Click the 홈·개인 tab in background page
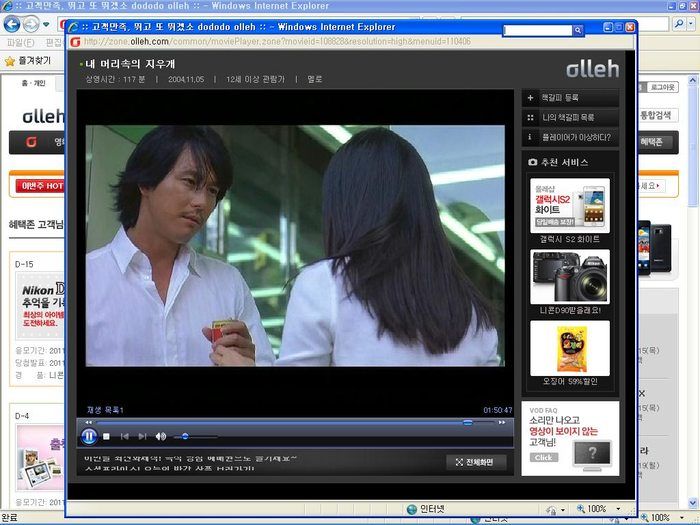Image resolution: width=700 pixels, height=525 pixels. click(33, 83)
